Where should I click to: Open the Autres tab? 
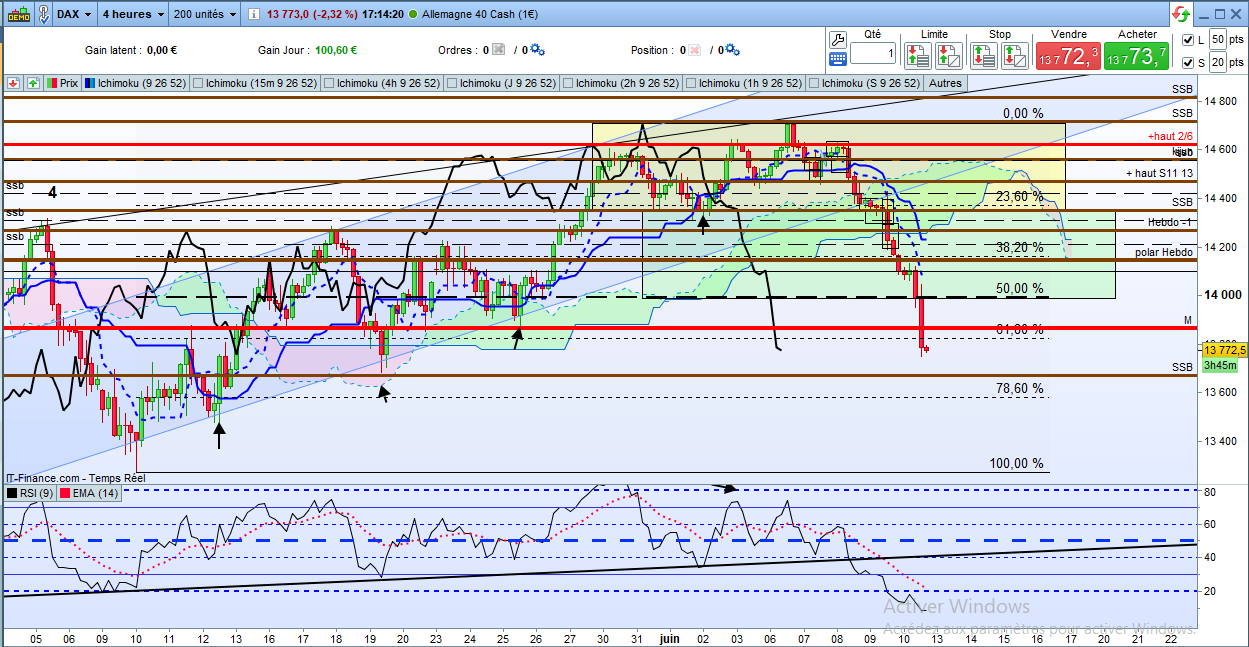(945, 83)
